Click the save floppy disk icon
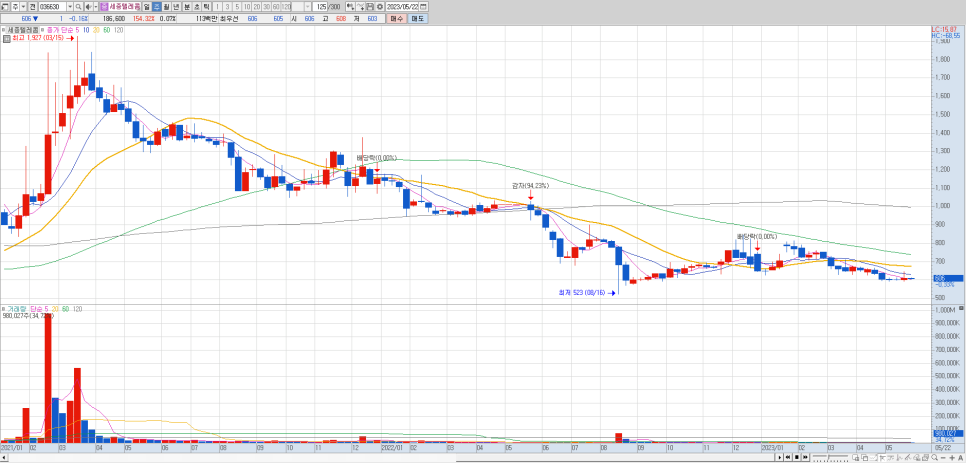Viewport: 966px width, 463px height. click(x=370, y=6)
